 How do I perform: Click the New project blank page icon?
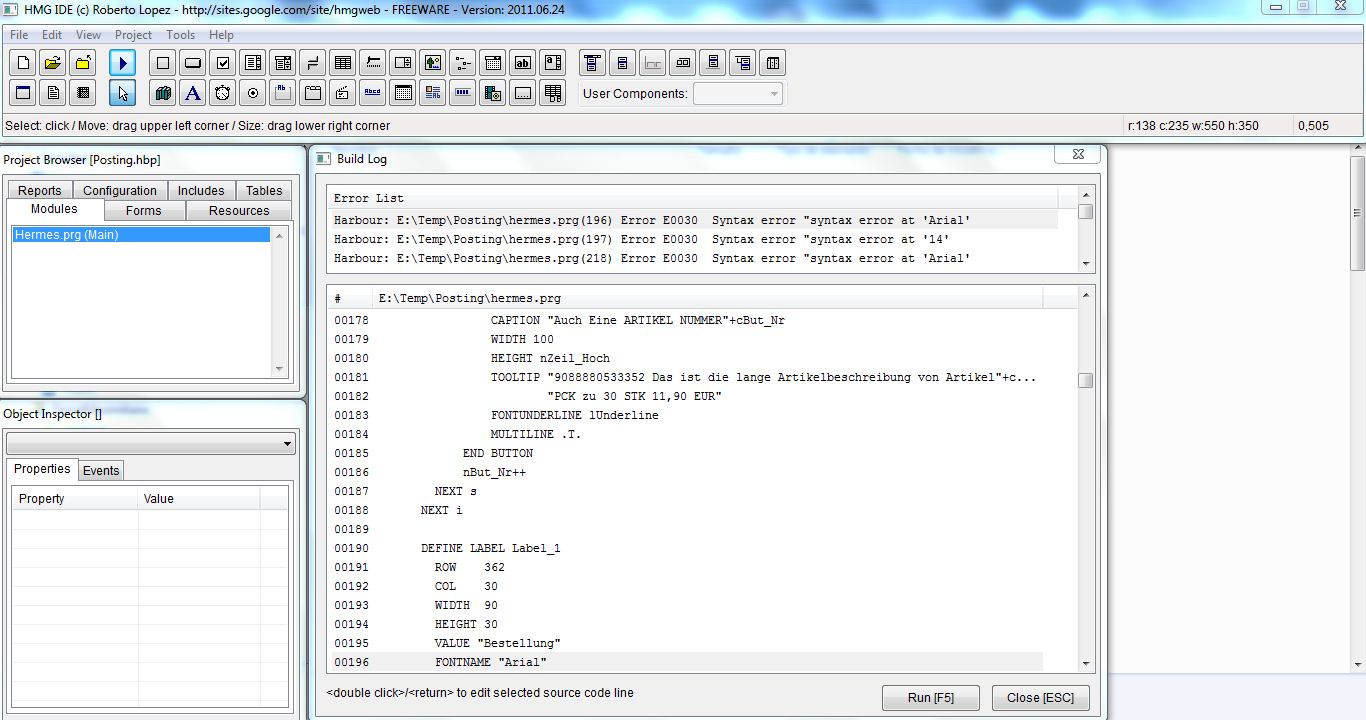pyautogui.click(x=23, y=63)
